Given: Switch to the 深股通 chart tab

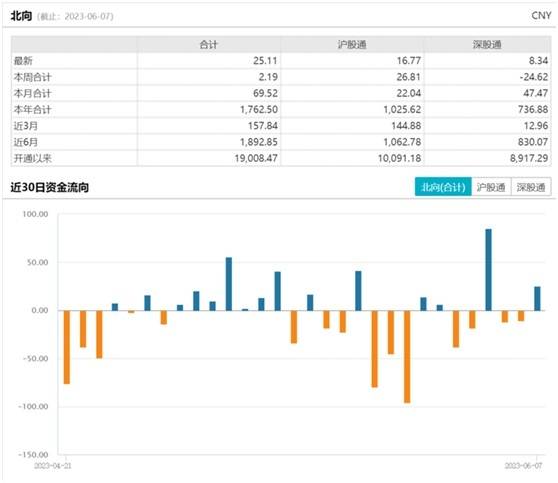Looking at the screenshot, I should tap(531, 187).
